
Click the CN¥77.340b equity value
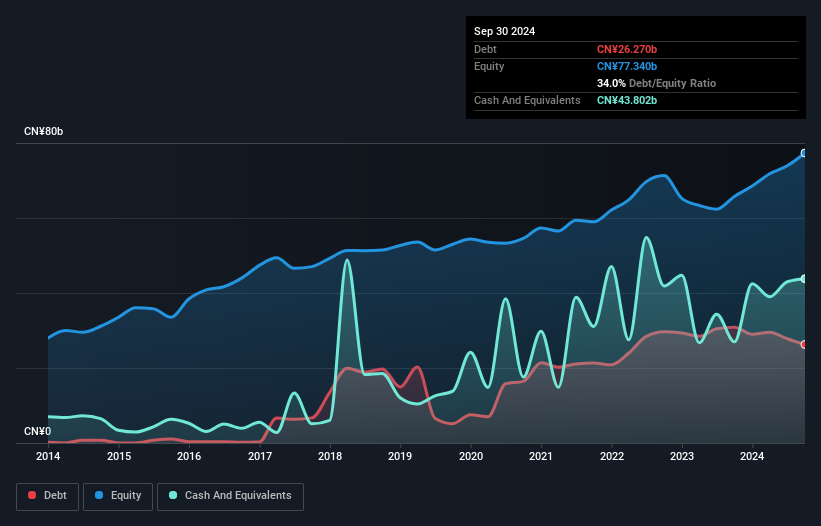coord(627,66)
